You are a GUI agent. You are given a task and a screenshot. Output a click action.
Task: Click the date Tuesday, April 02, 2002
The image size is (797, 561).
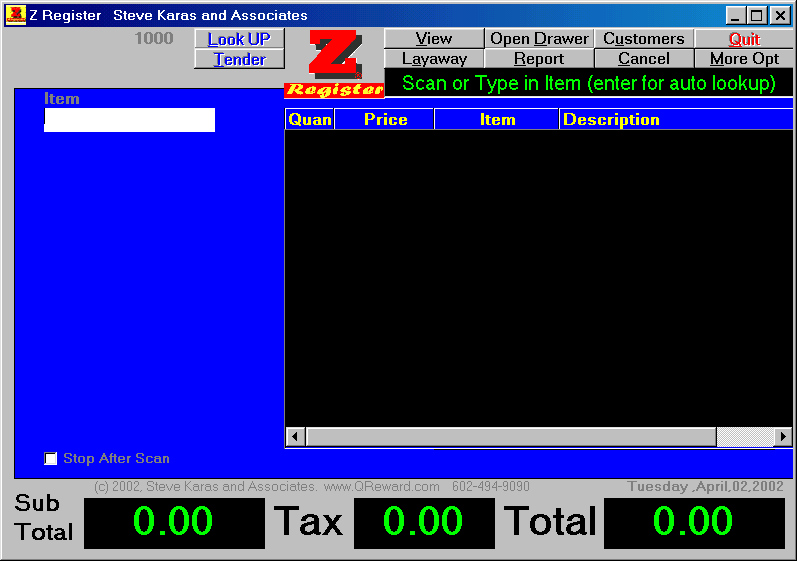click(x=705, y=486)
